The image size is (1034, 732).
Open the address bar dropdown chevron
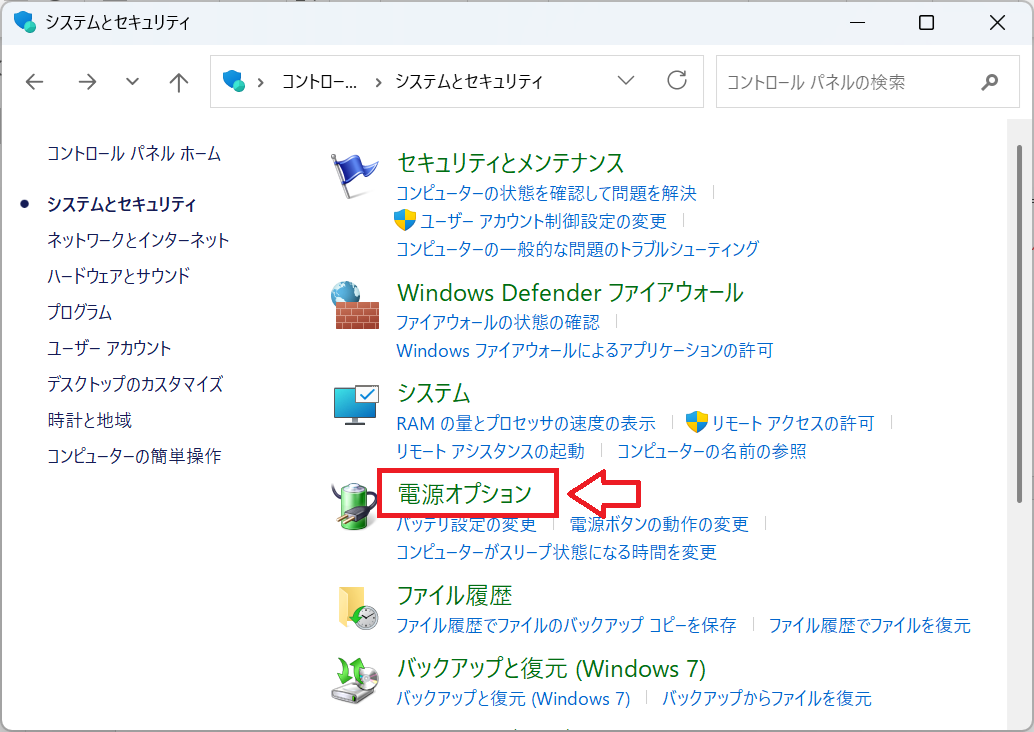pos(626,81)
